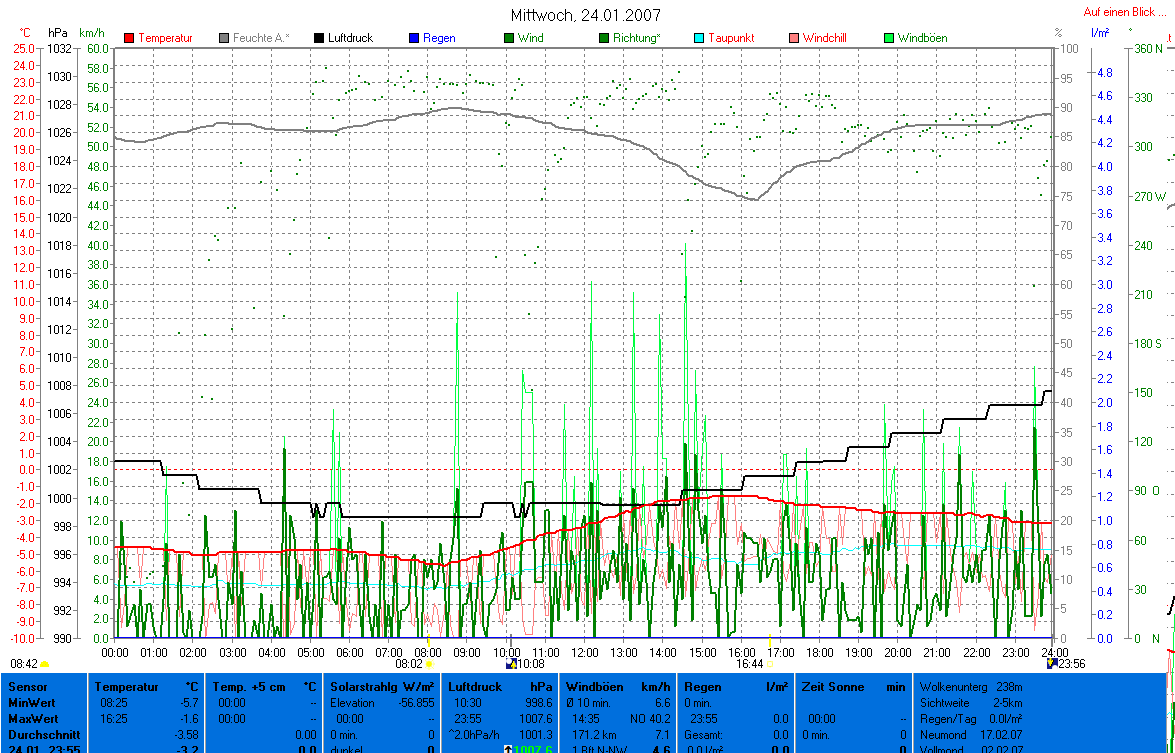Image resolution: width=1175 pixels, height=753 pixels.
Task: Click the moon icon beside 23:56
Action: tap(1051, 663)
